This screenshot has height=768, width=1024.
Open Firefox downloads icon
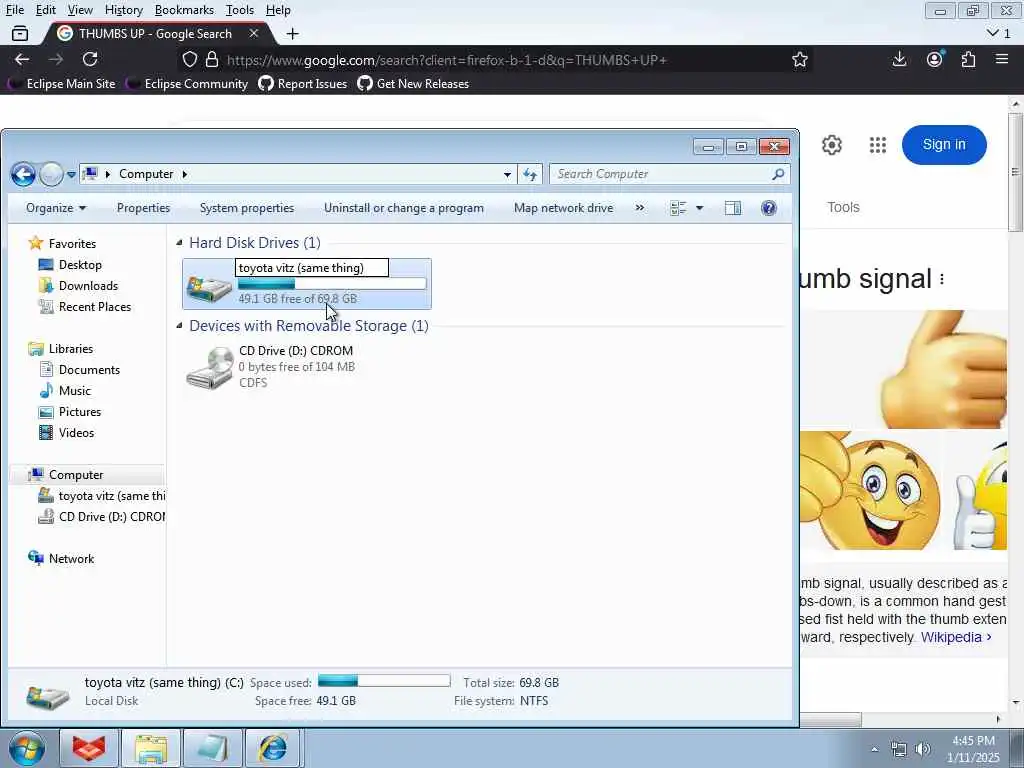point(899,59)
